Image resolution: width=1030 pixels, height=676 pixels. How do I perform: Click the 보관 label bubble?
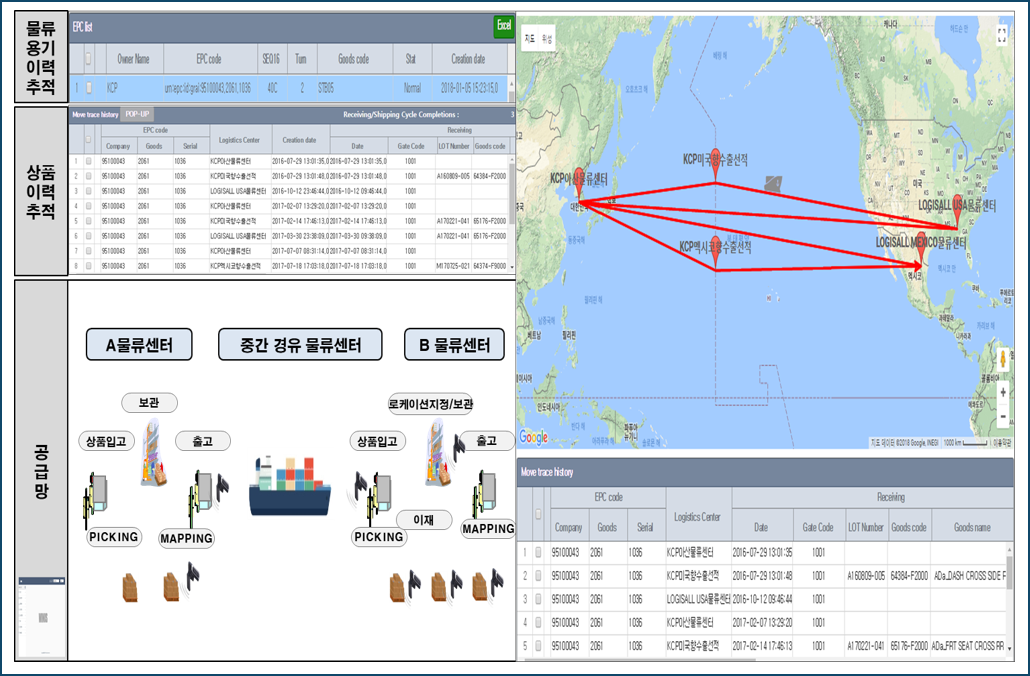pyautogui.click(x=149, y=403)
